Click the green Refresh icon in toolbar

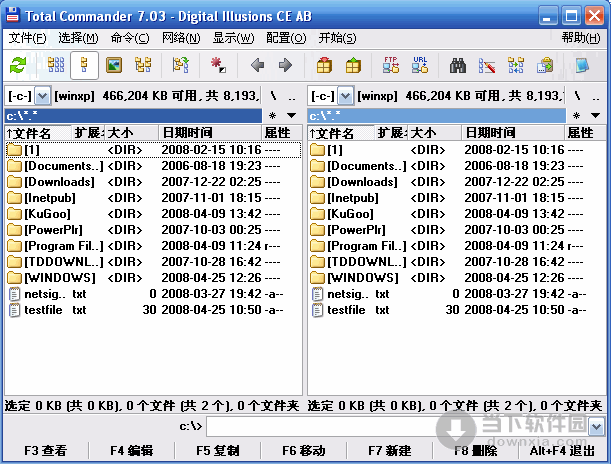click(x=18, y=66)
